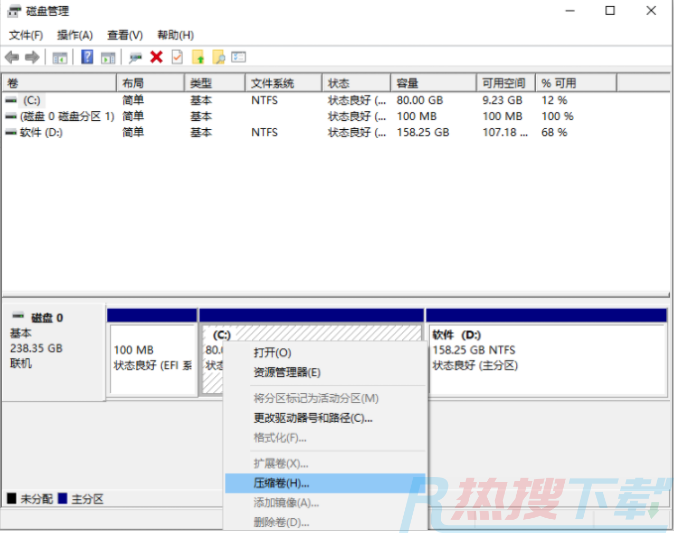The height and width of the screenshot is (533, 674).
Task: Sort by the 类型 column header
Action: [214, 83]
